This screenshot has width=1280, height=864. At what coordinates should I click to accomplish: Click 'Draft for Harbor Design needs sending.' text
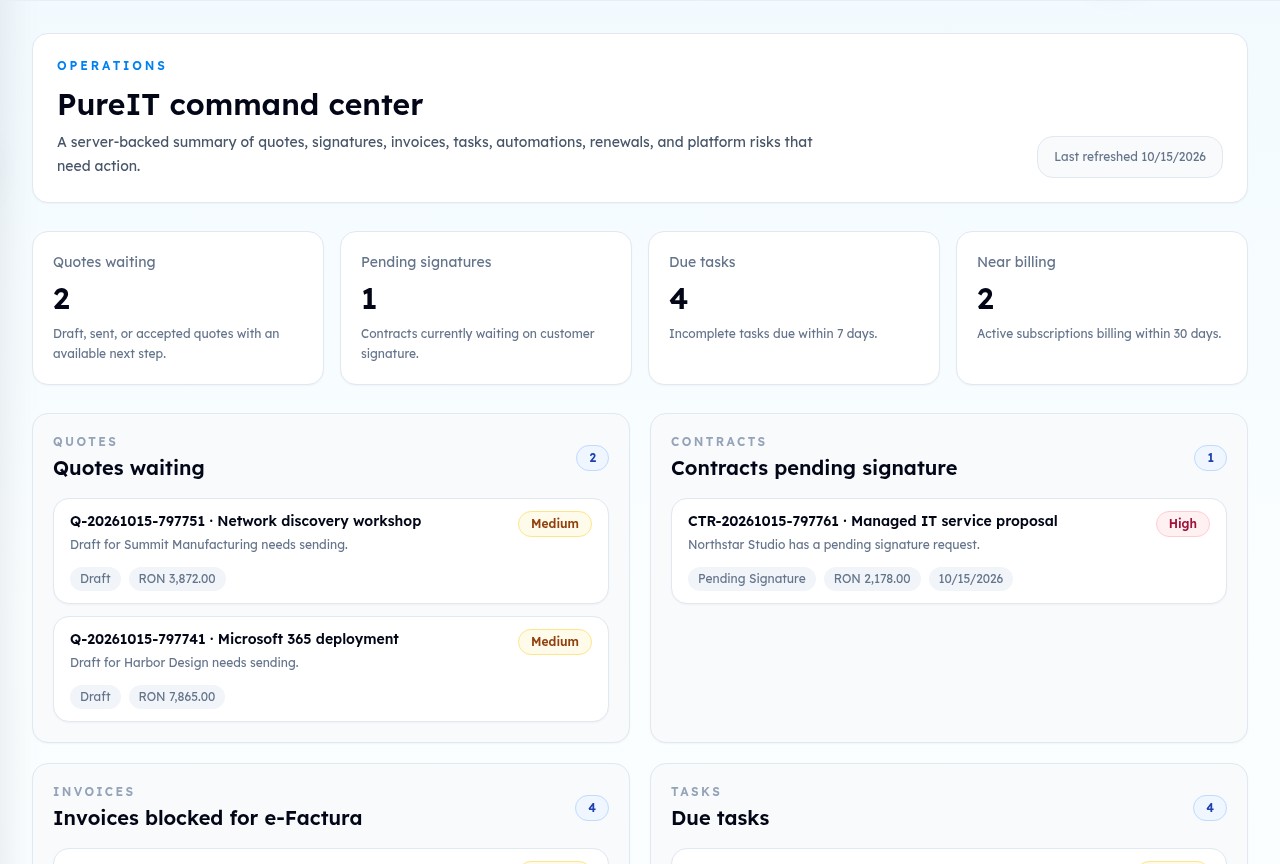[184, 663]
